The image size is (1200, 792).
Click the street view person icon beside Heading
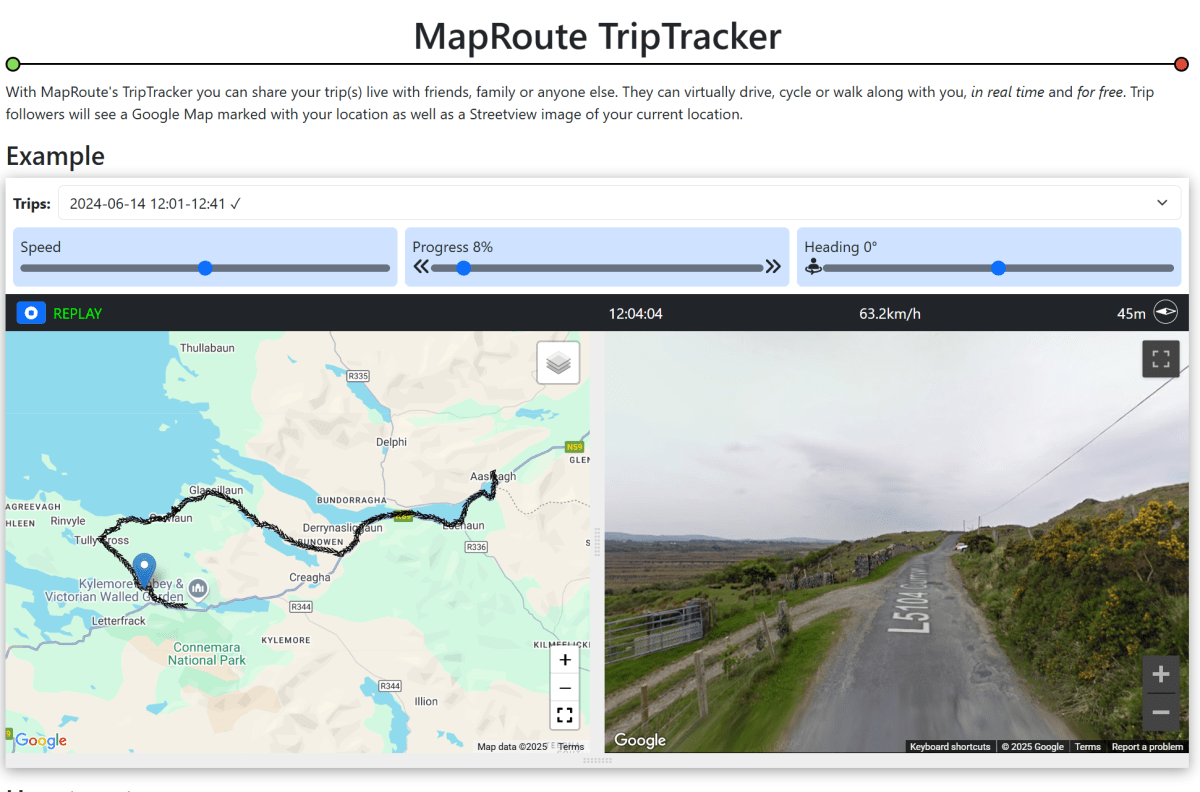(x=813, y=267)
